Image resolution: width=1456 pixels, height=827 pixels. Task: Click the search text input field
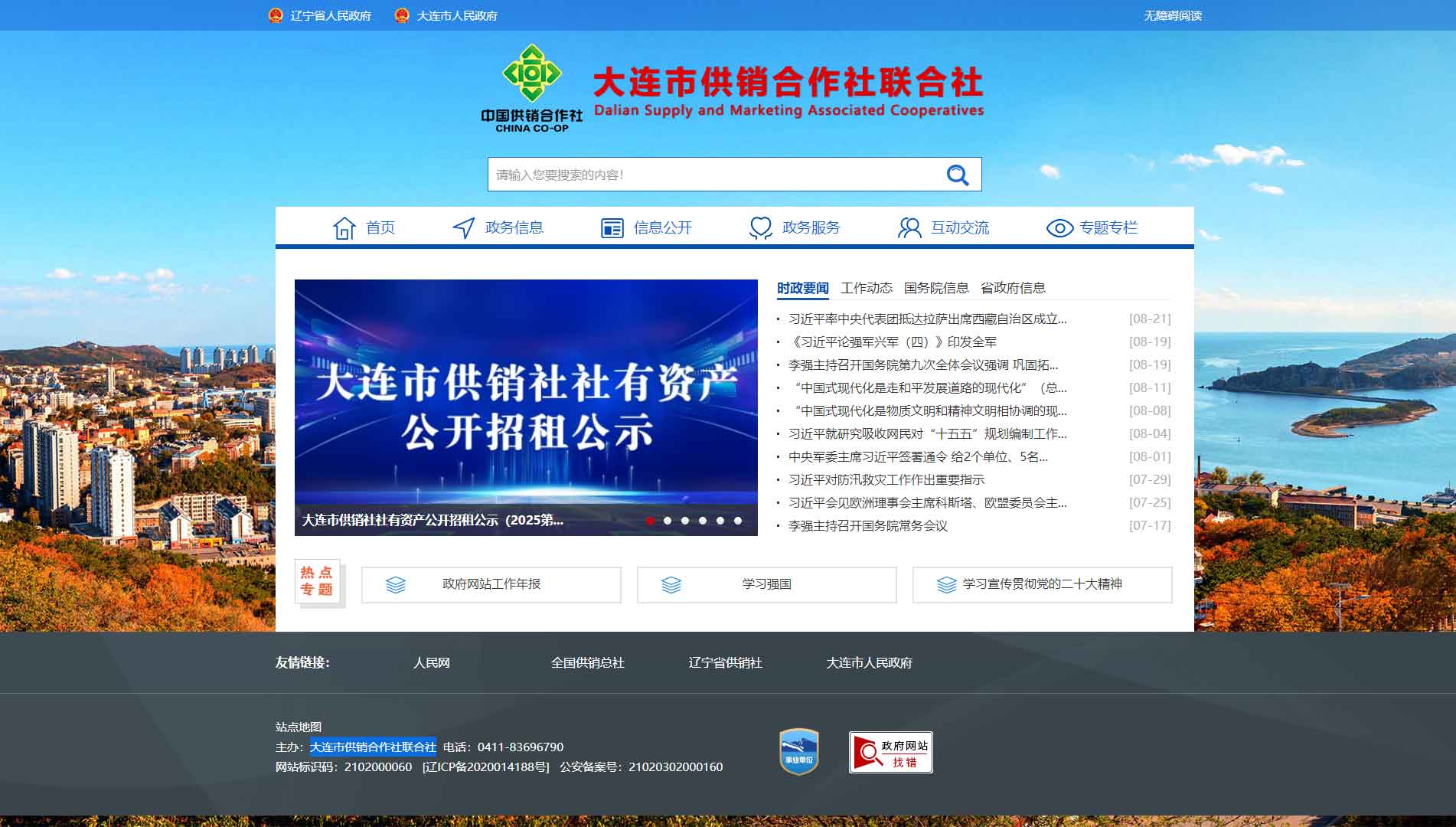712,175
